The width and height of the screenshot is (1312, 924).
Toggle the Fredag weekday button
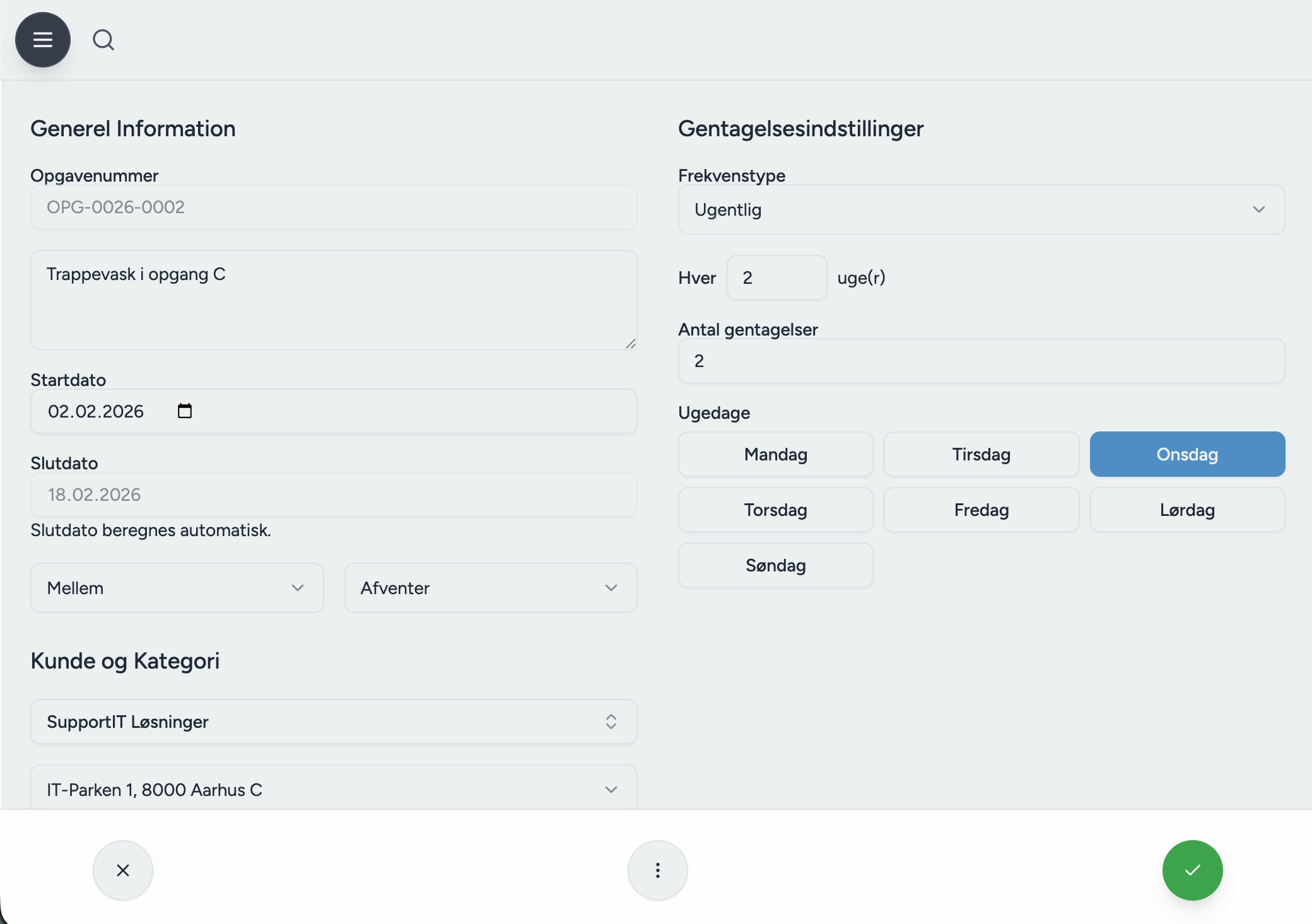(981, 510)
